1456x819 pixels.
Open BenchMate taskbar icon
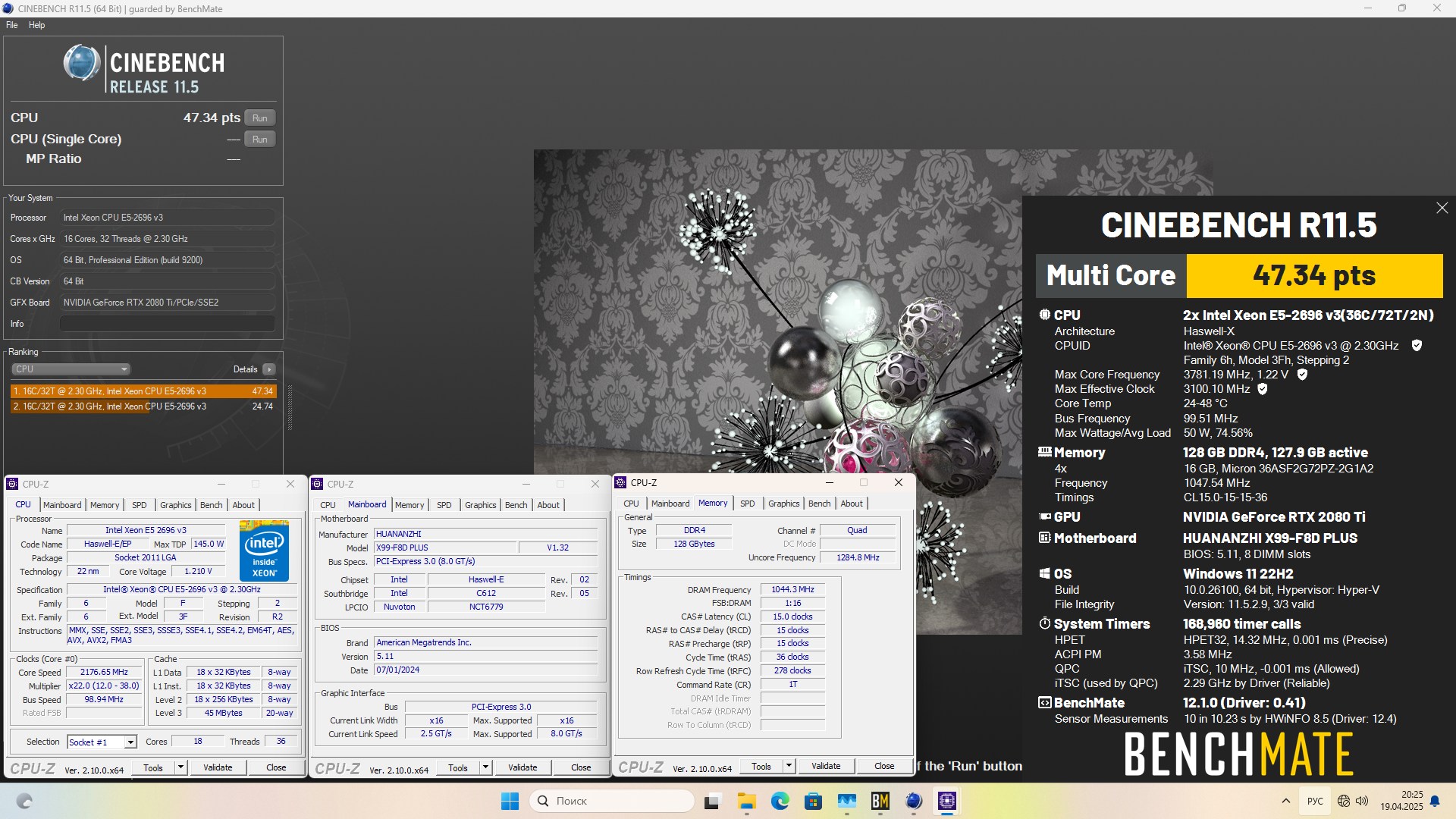(x=880, y=801)
